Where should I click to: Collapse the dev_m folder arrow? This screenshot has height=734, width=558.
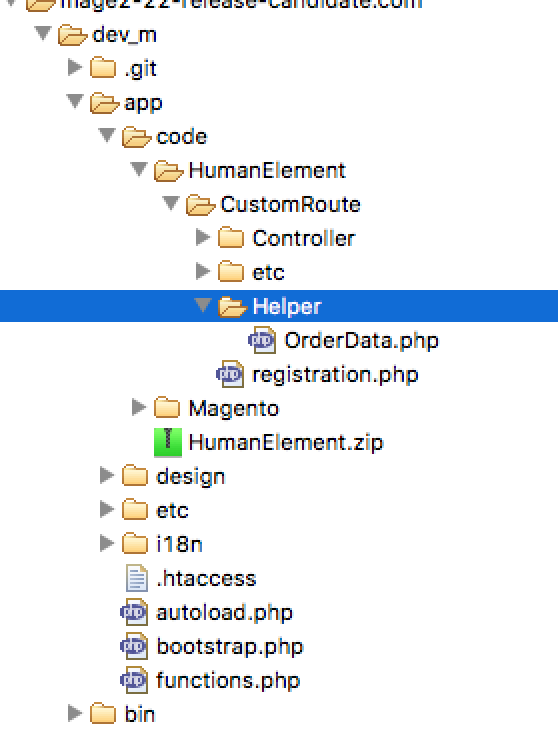click(43, 34)
